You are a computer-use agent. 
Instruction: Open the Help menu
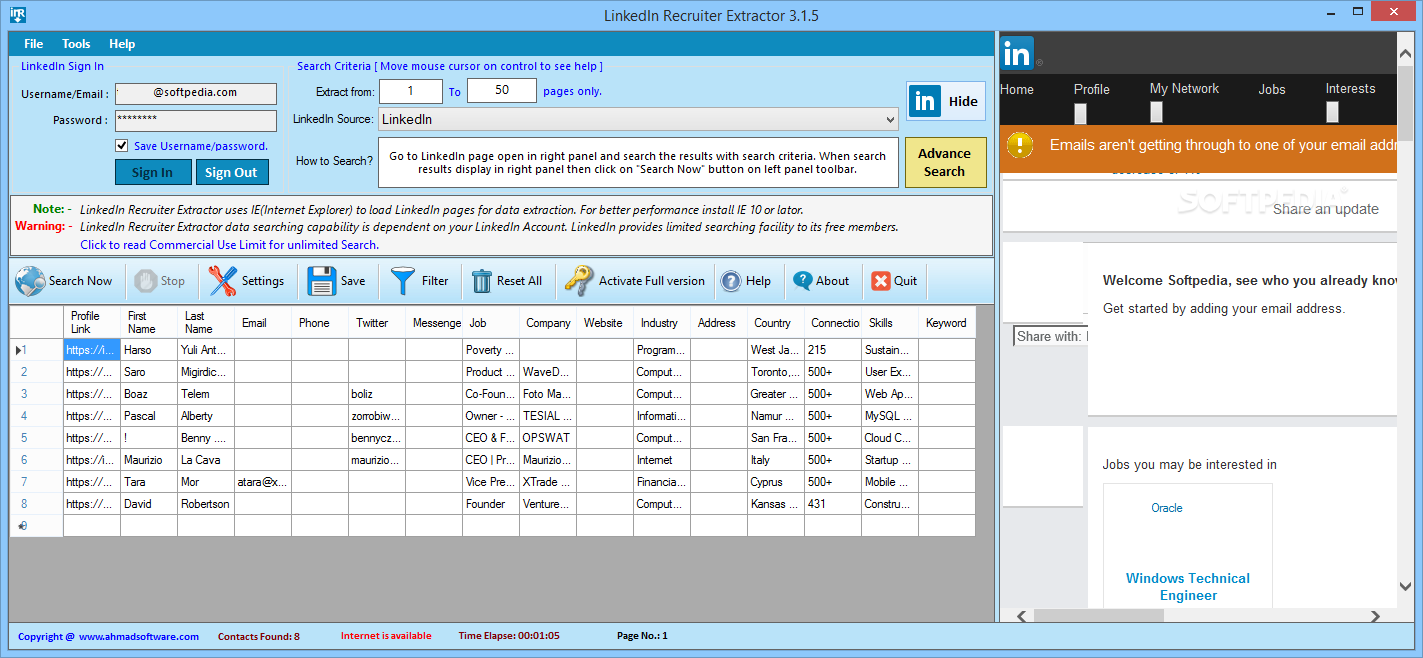click(122, 44)
